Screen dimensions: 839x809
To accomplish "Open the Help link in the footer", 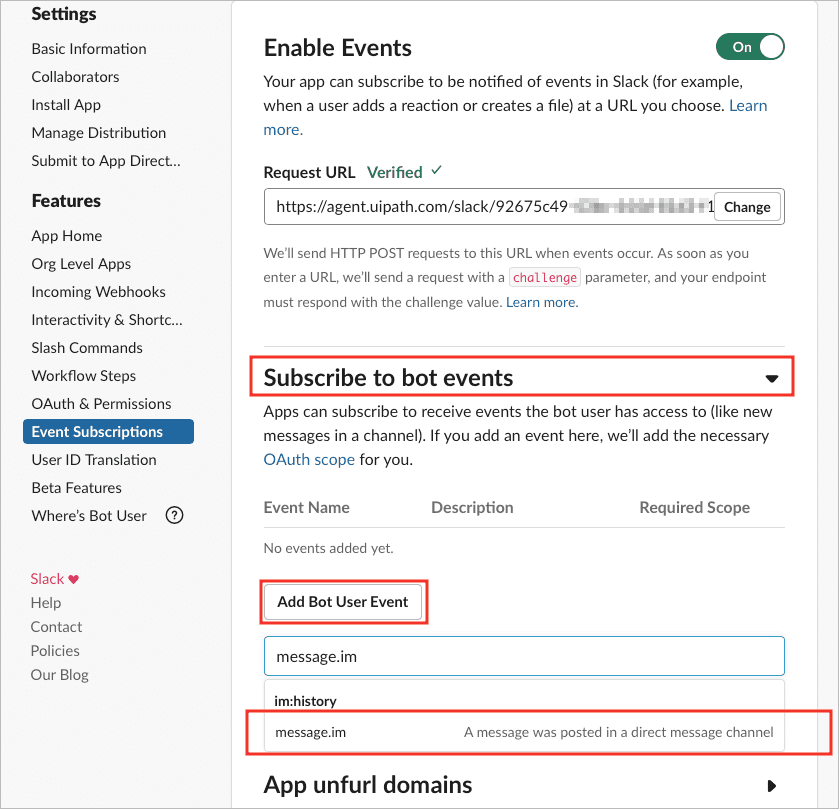I will [46, 602].
